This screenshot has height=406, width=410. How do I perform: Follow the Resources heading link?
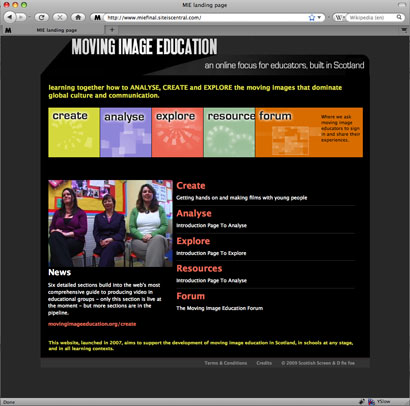[x=199, y=268]
